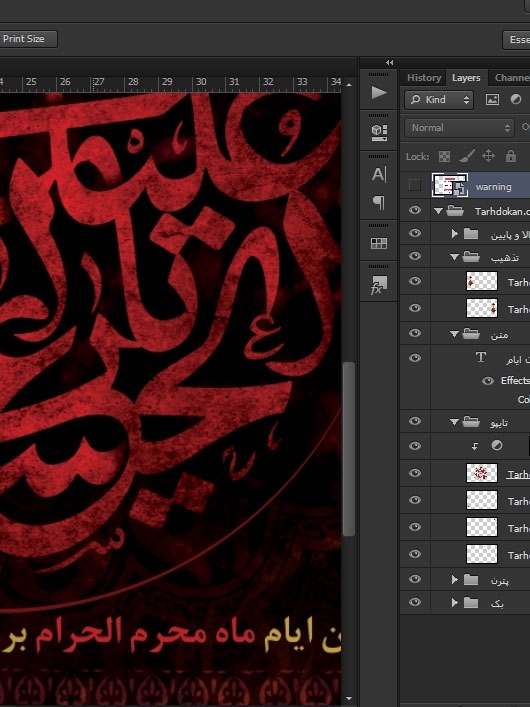Click the متن group folder icon
This screenshot has width=530, height=707.
click(x=471, y=334)
